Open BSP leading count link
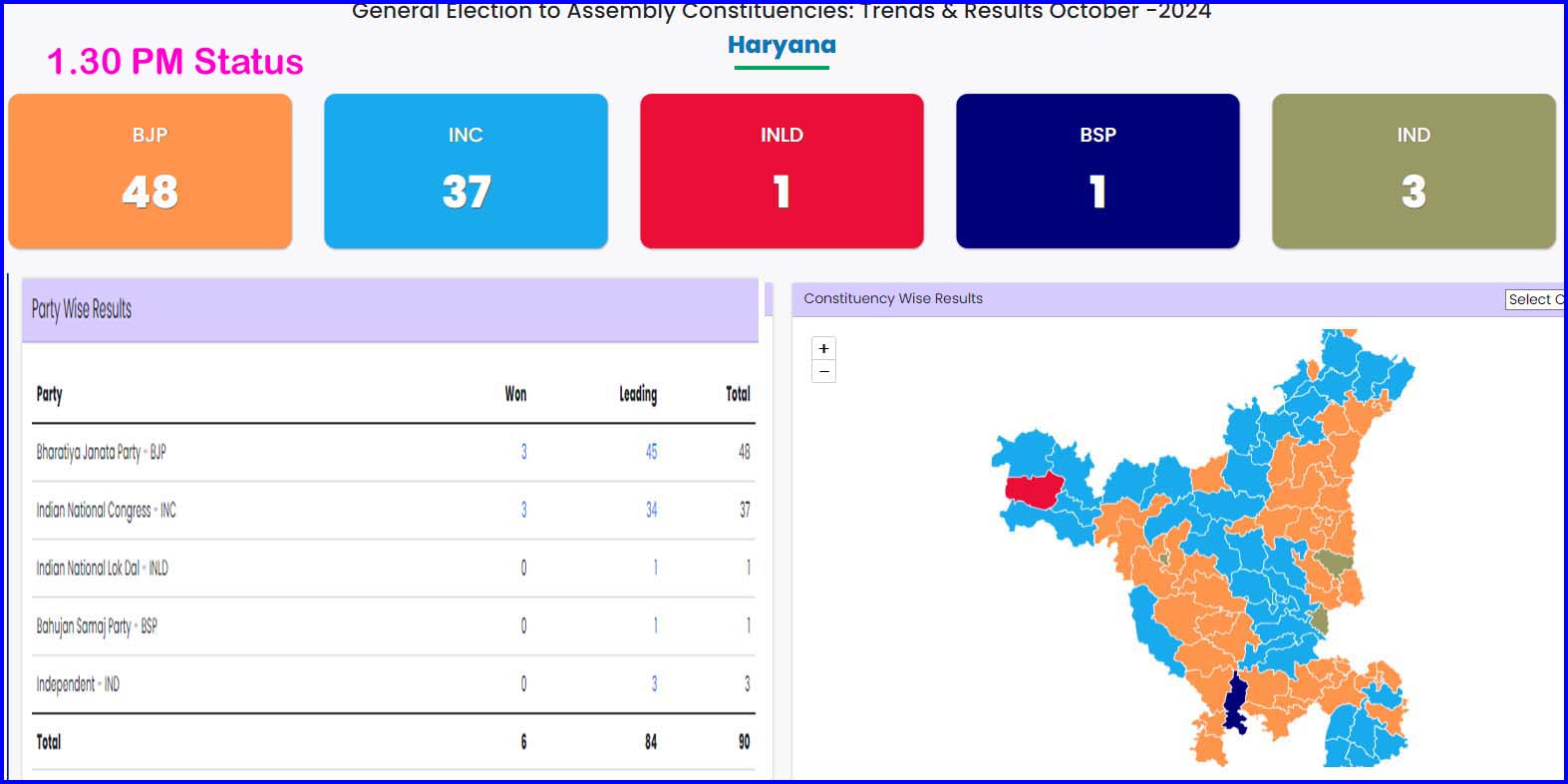 tap(655, 625)
